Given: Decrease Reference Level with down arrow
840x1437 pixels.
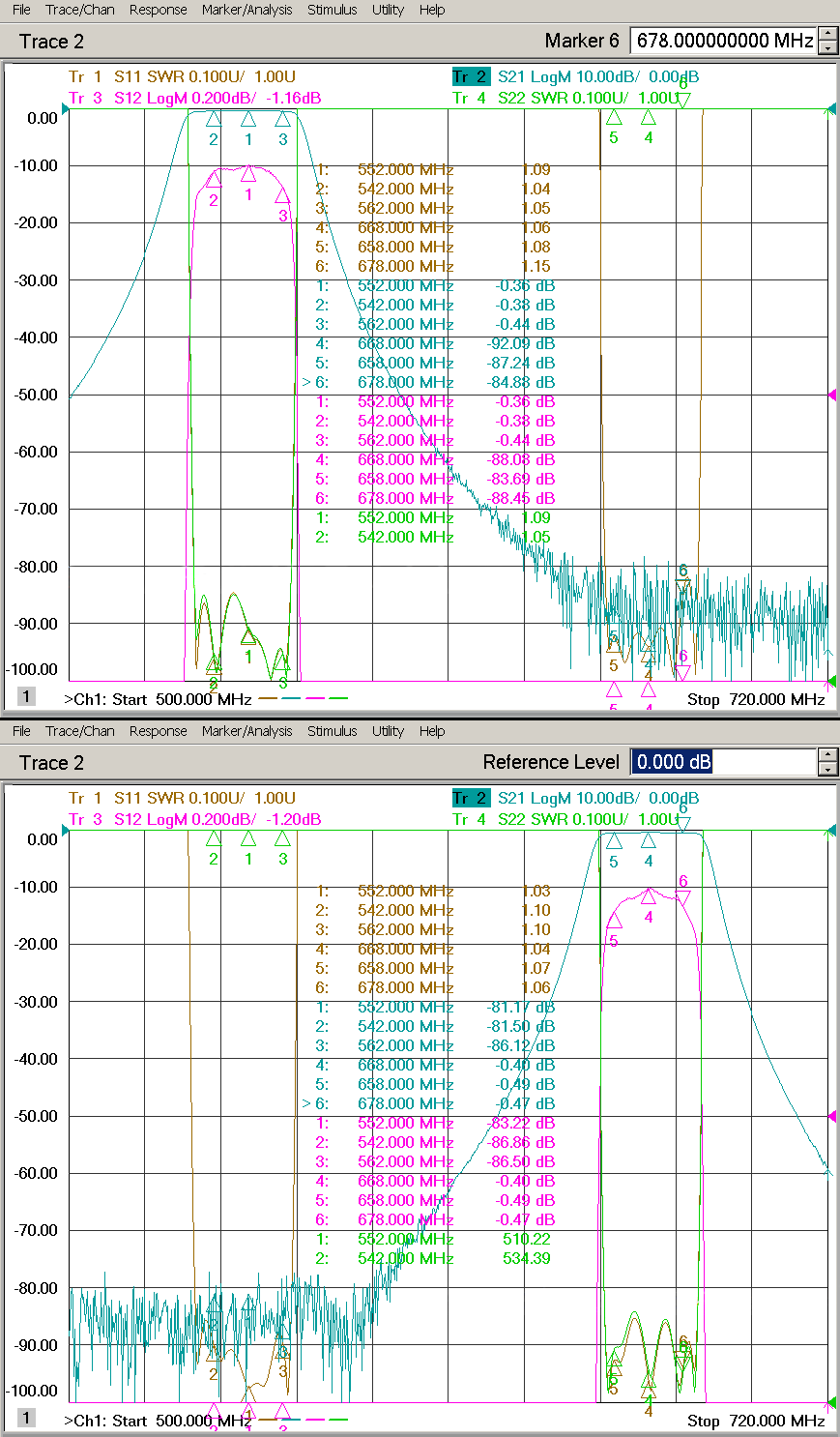Looking at the screenshot, I should pyautogui.click(x=827, y=769).
